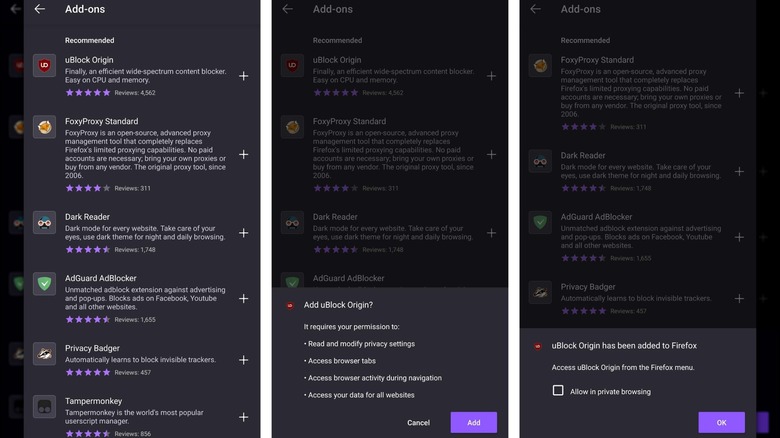
Task: Go back using the arrow in the left Add-ons header
Action: (39, 9)
